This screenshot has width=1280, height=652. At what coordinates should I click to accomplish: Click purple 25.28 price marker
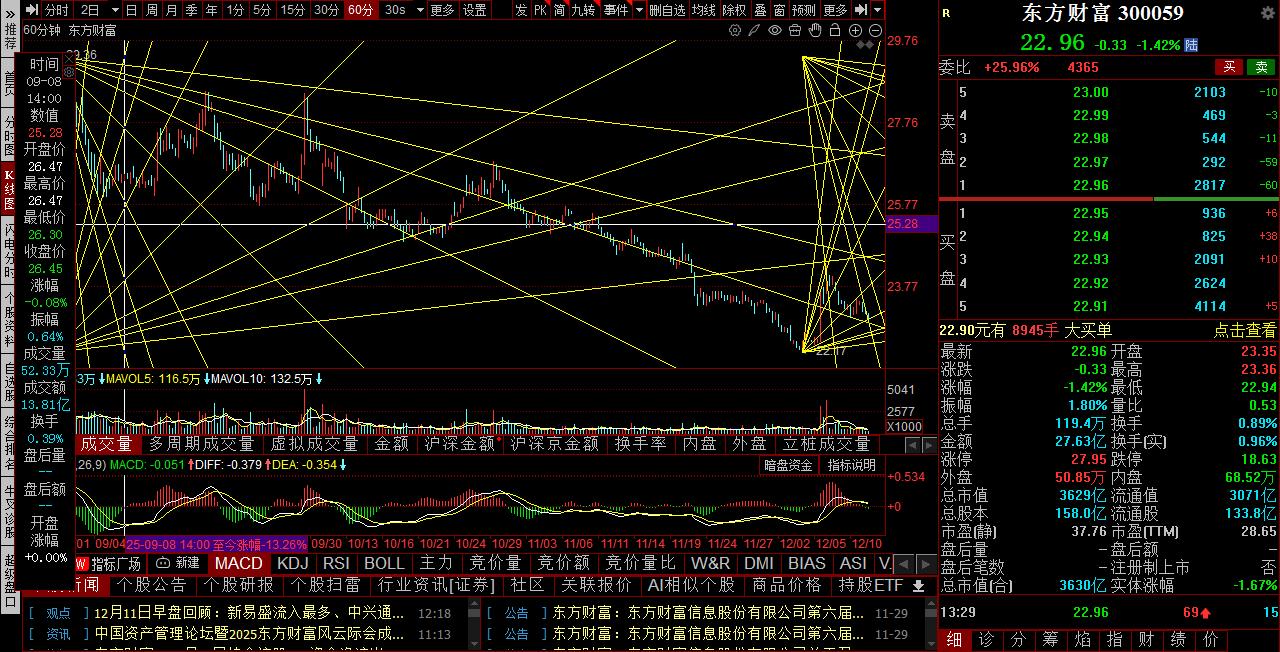coord(911,224)
